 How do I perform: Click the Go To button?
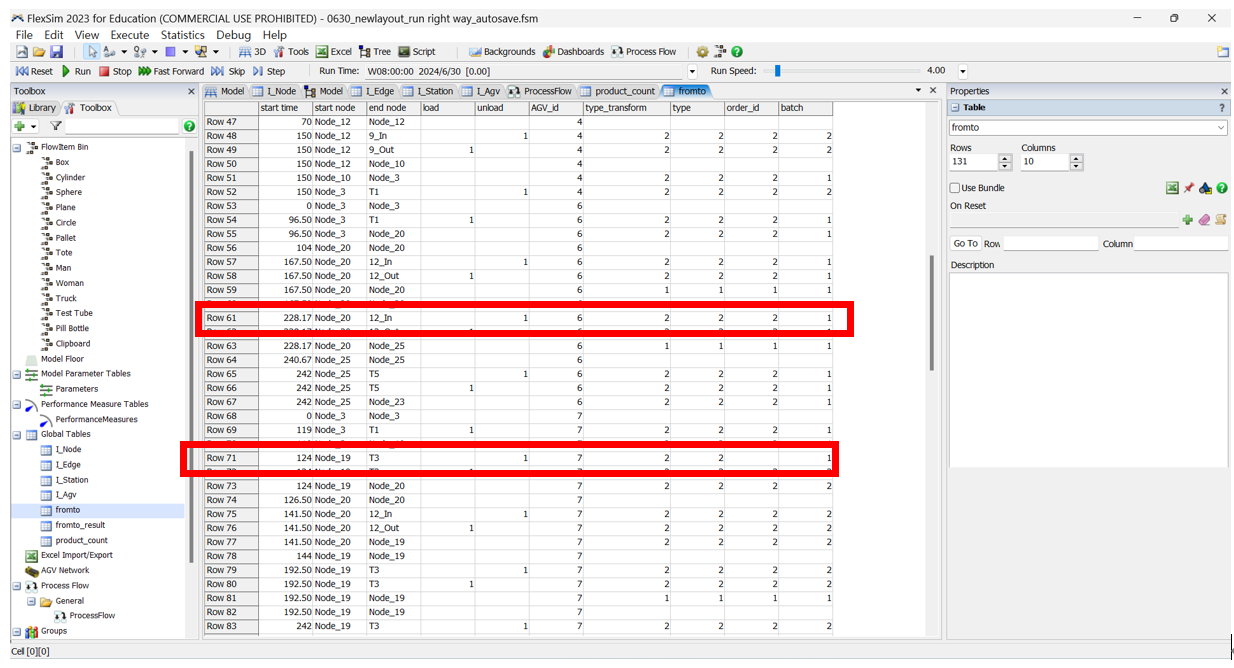point(965,244)
